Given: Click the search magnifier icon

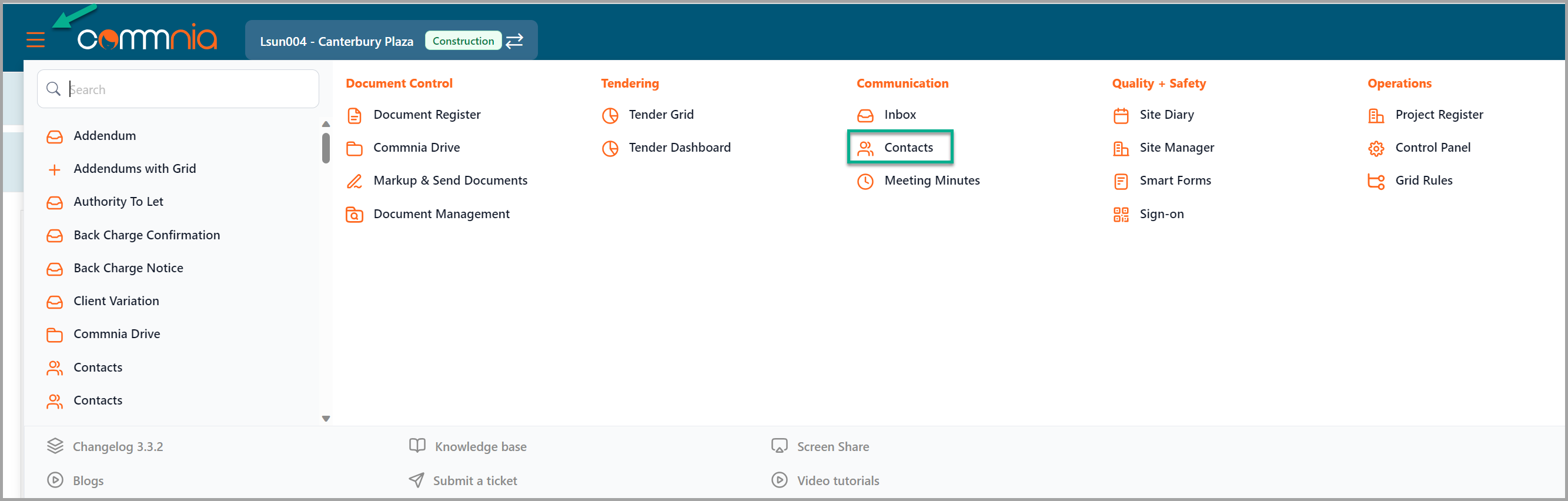Looking at the screenshot, I should (x=54, y=89).
